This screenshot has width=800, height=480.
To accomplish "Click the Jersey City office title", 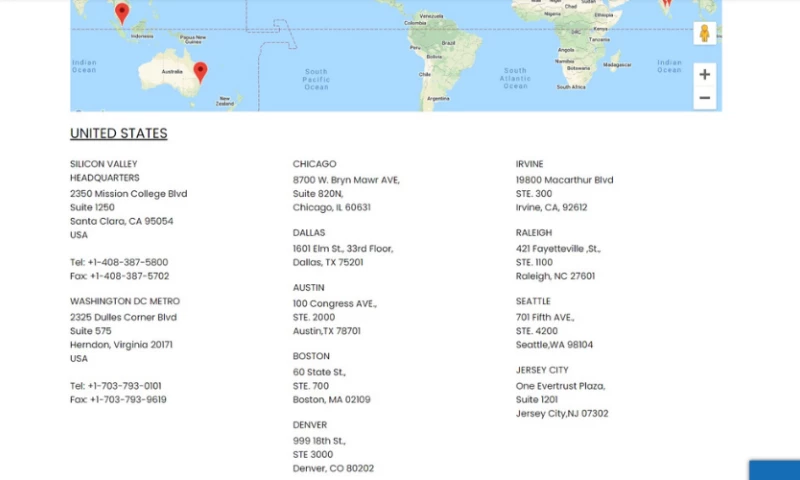I will [542, 370].
